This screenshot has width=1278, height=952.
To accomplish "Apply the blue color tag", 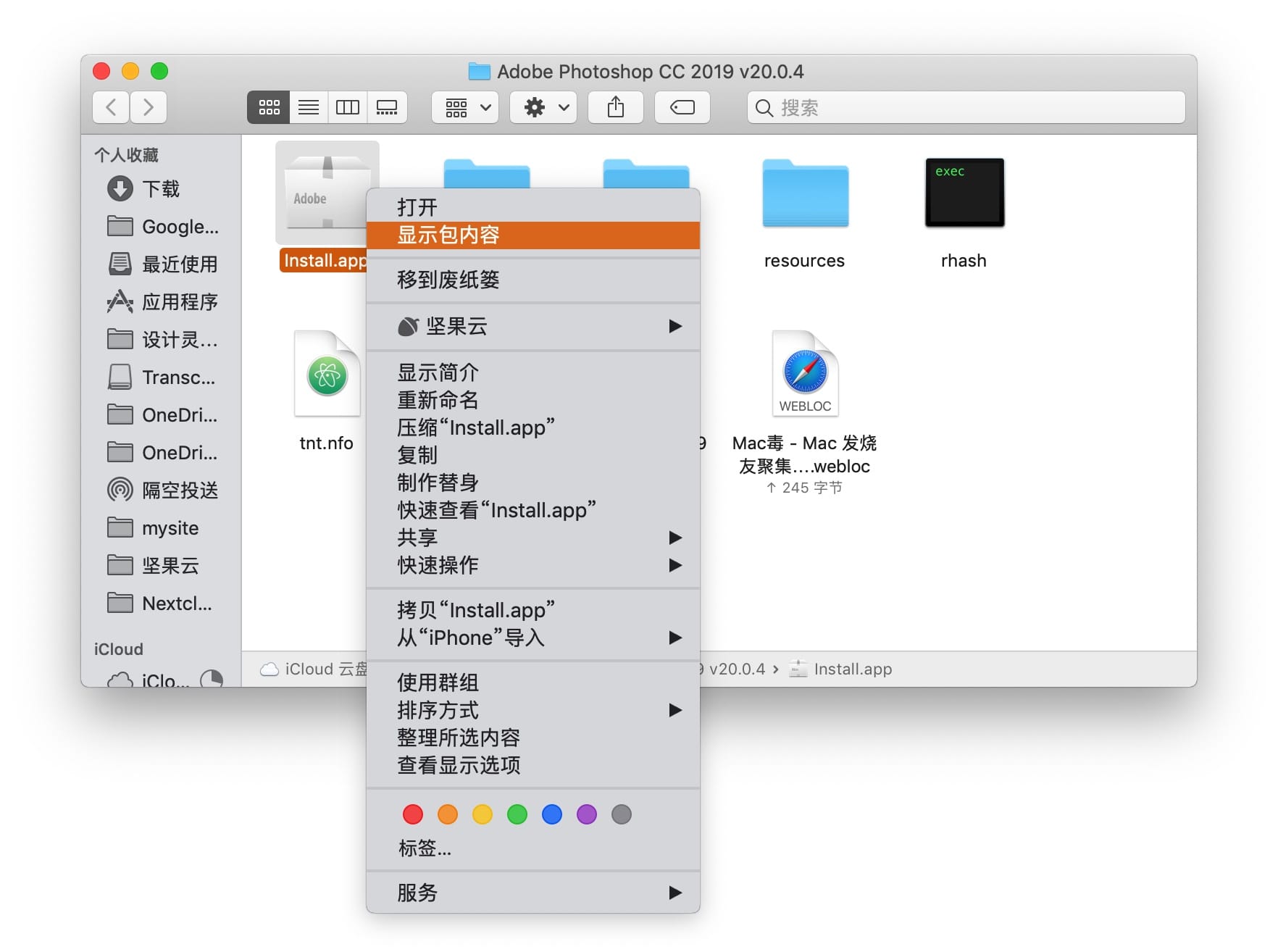I will [x=552, y=814].
